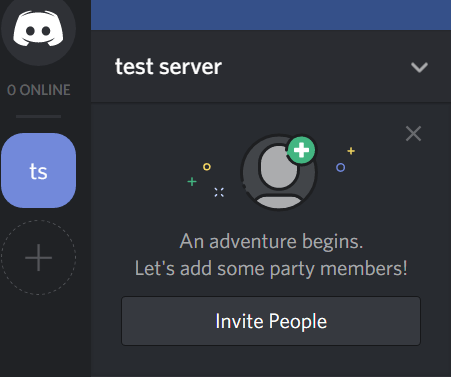Click the blue circle decoration near avatar
The image size is (451, 377).
tap(340, 167)
